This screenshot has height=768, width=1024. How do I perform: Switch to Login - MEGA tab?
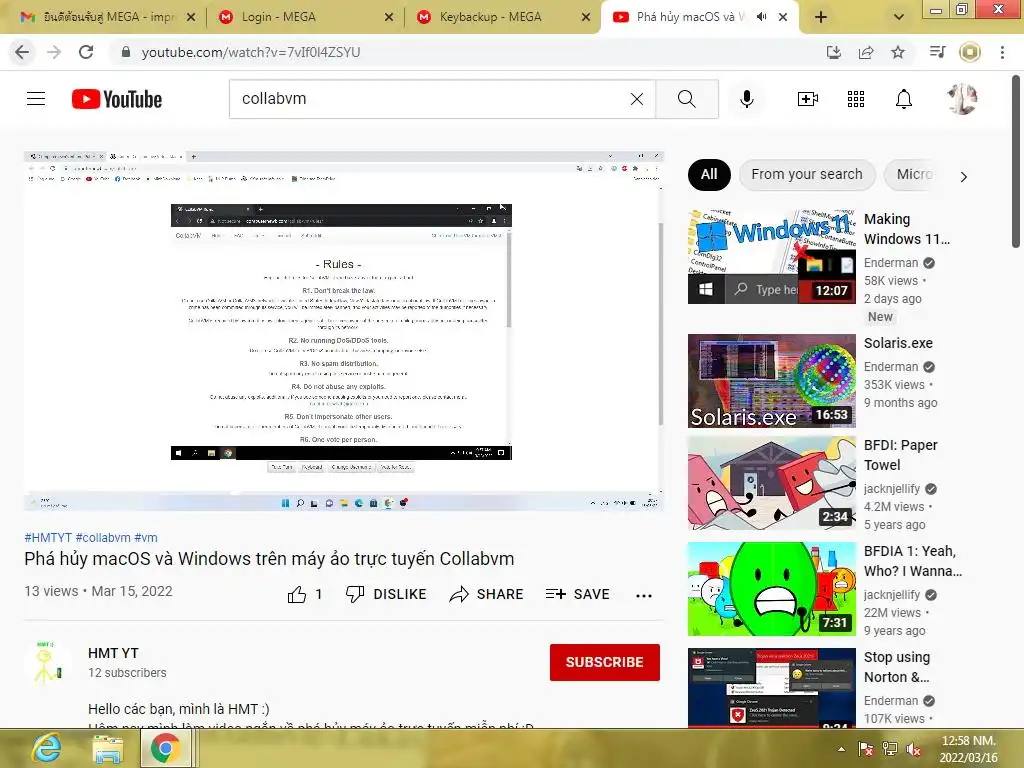point(306,17)
